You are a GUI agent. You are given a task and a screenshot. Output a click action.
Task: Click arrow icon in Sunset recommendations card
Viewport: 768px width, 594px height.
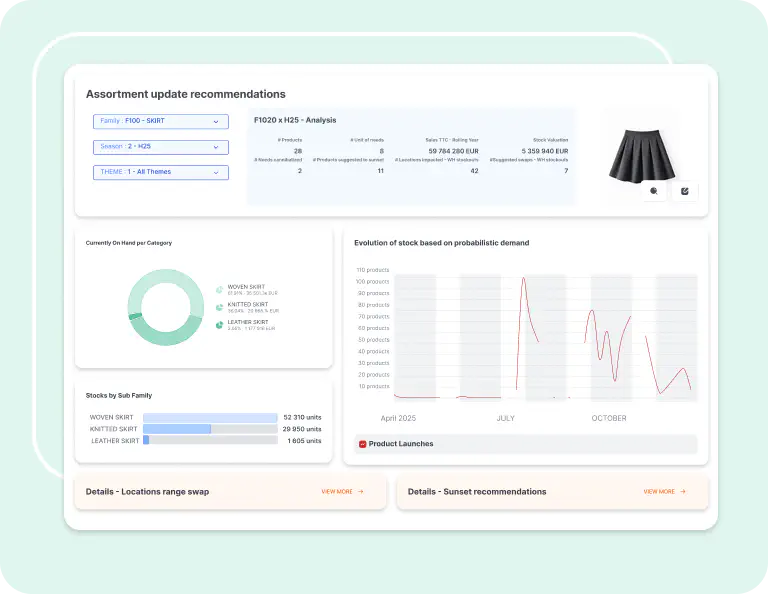pos(683,492)
